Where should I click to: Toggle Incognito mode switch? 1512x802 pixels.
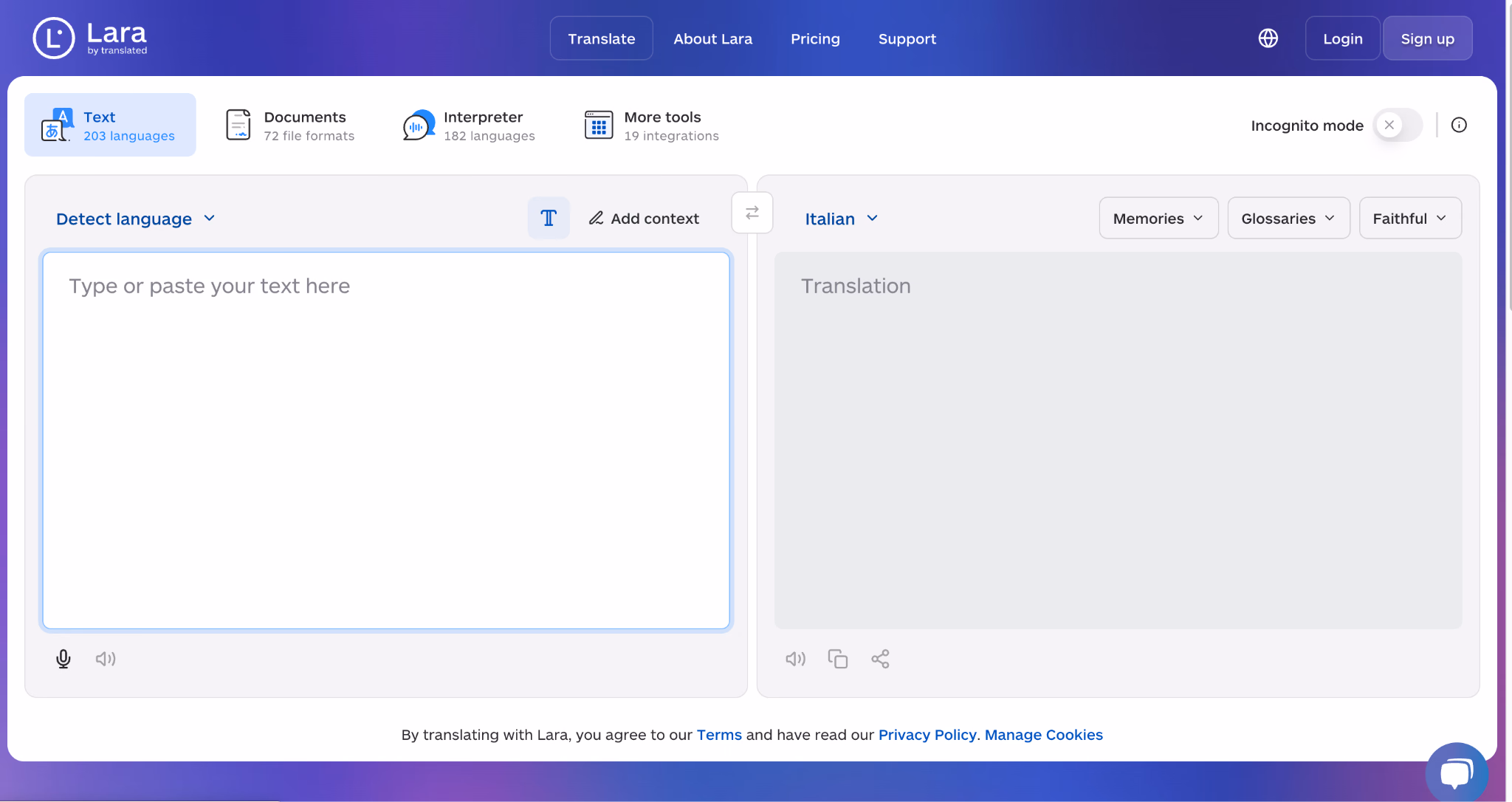coord(1398,125)
